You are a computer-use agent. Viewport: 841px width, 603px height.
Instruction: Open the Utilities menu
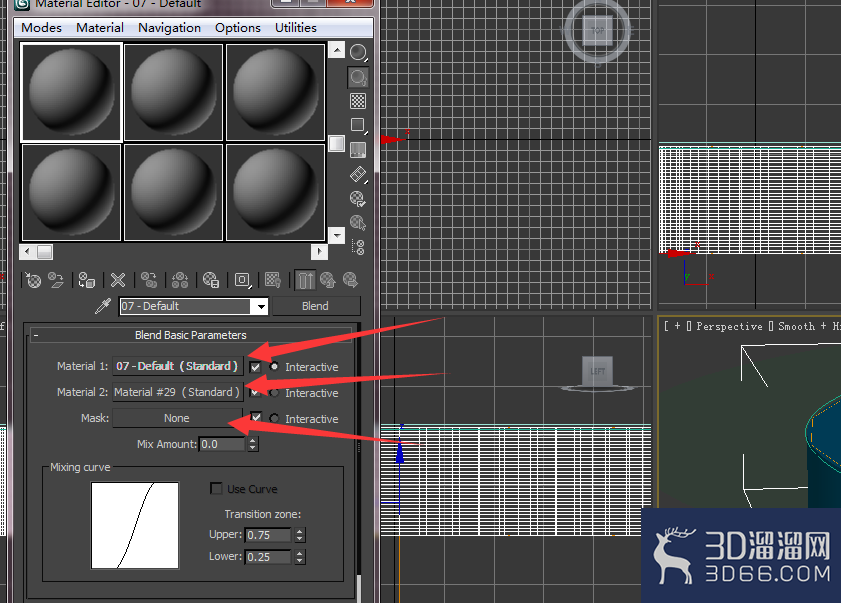pos(296,28)
